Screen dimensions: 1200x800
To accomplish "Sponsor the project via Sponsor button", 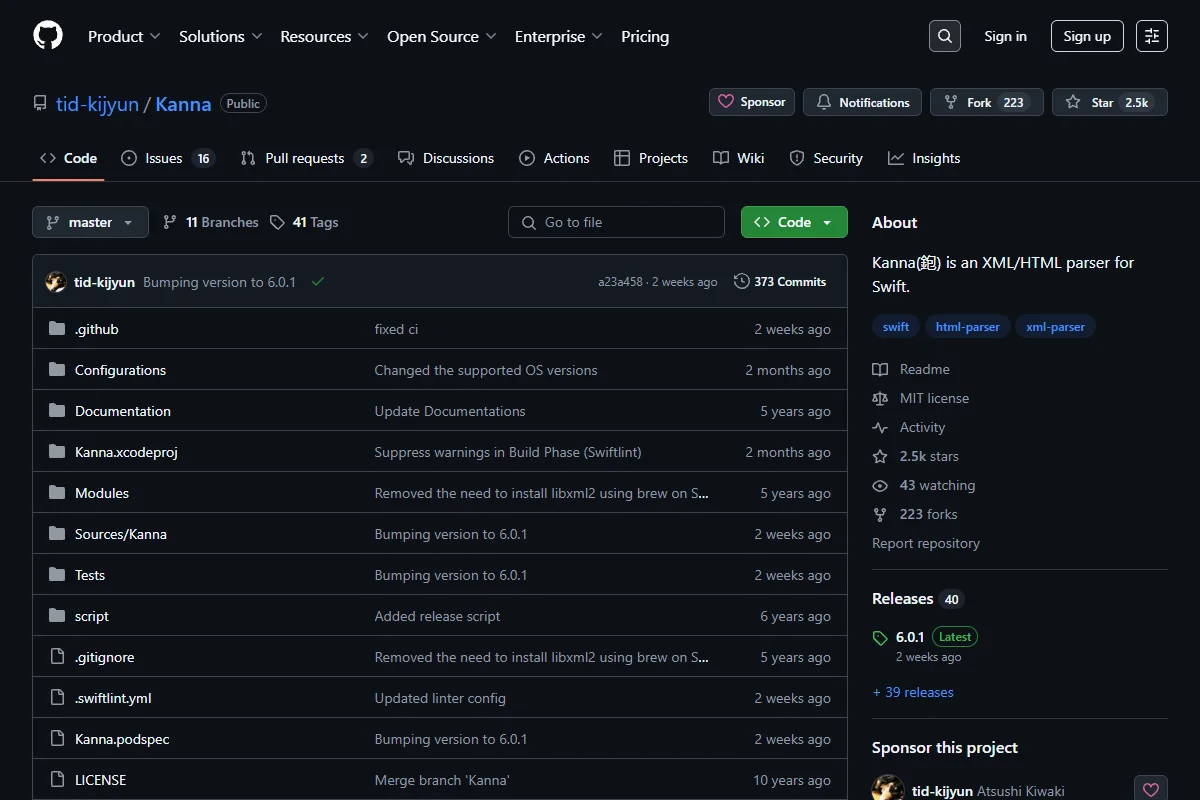I will click(x=753, y=102).
